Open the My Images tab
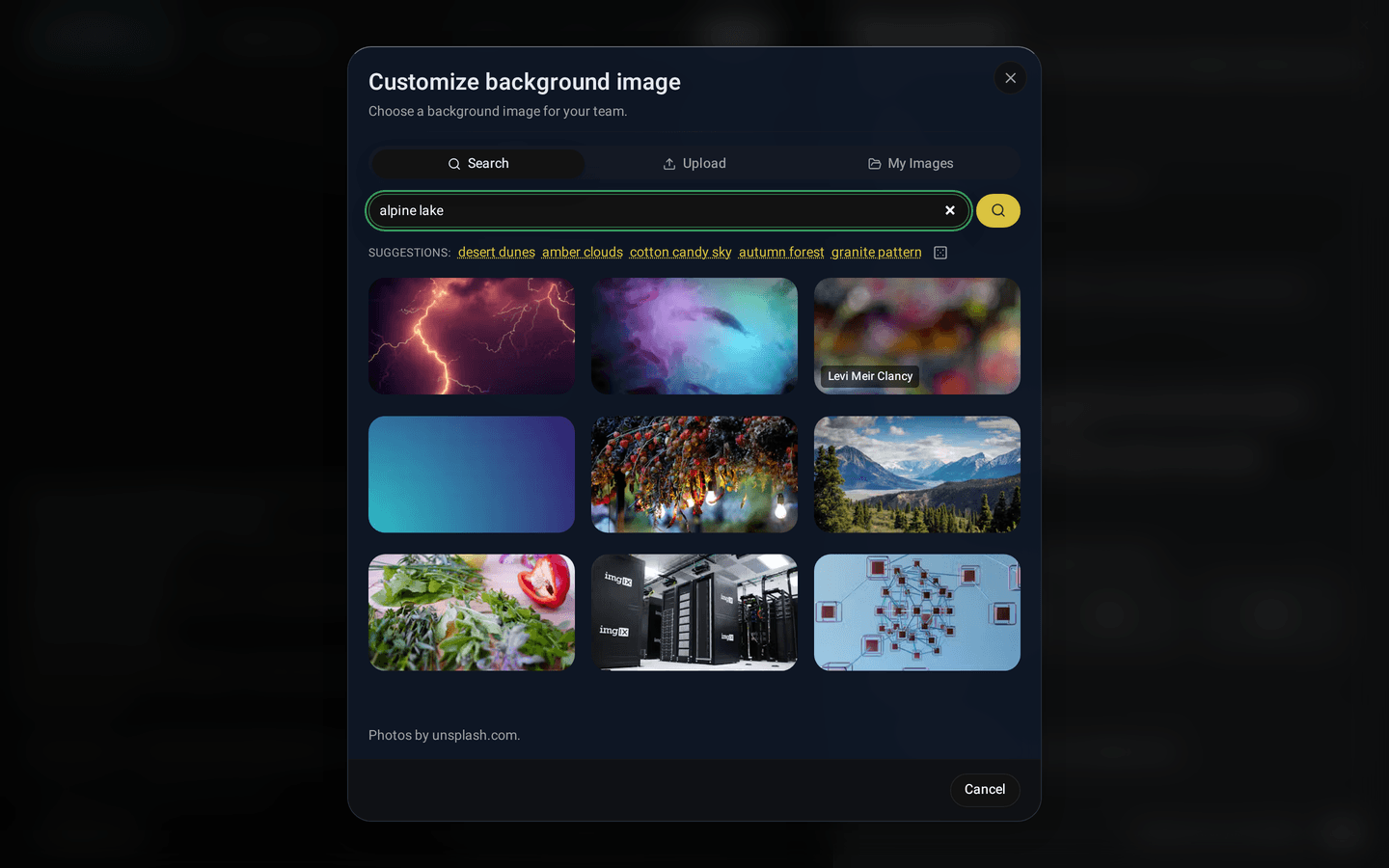Screen dimensions: 1389x868 pos(911,164)
